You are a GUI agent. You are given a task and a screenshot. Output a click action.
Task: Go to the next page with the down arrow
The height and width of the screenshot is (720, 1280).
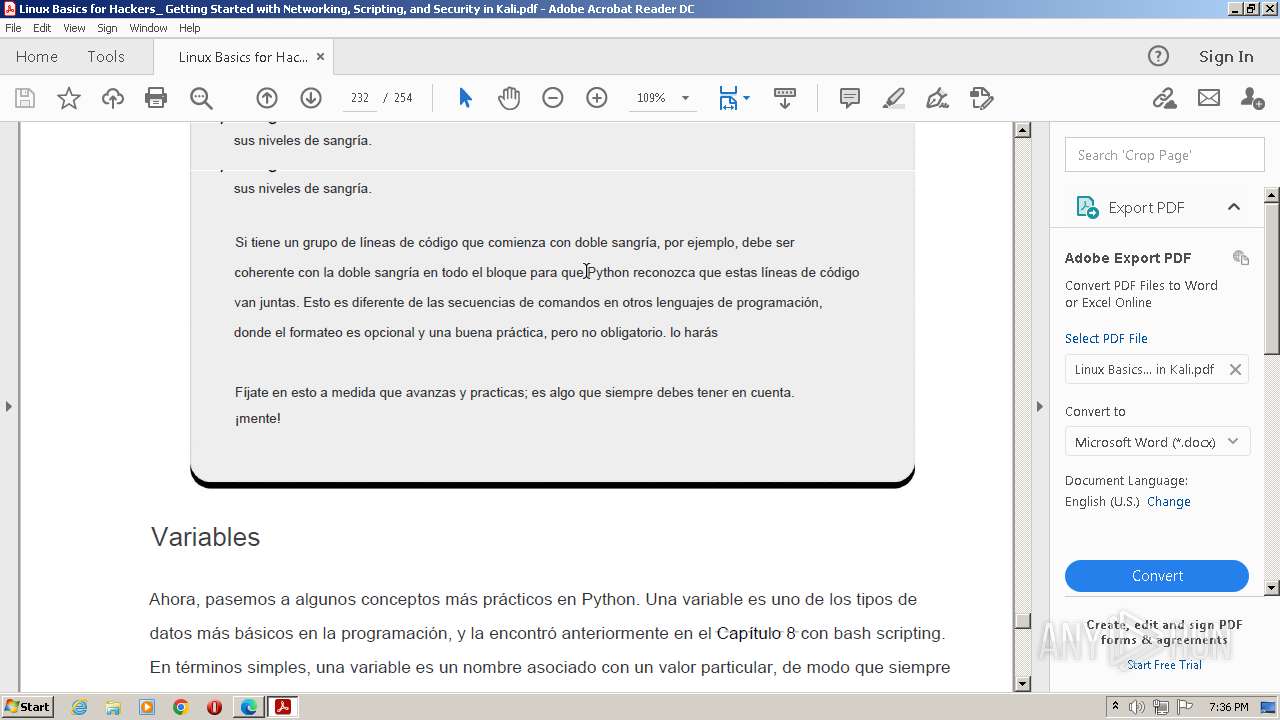tap(311, 98)
